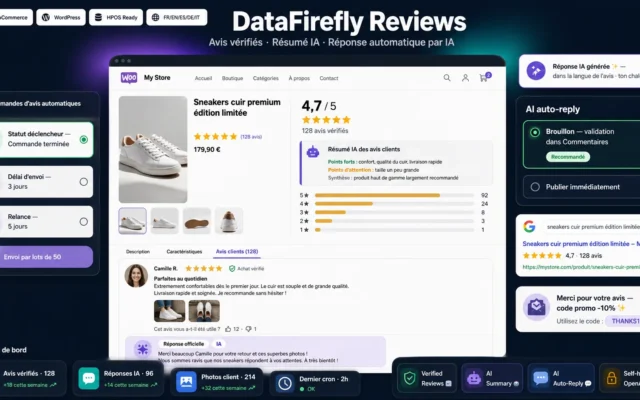Switch to Description tab
The height and width of the screenshot is (400, 640).
(x=138, y=251)
